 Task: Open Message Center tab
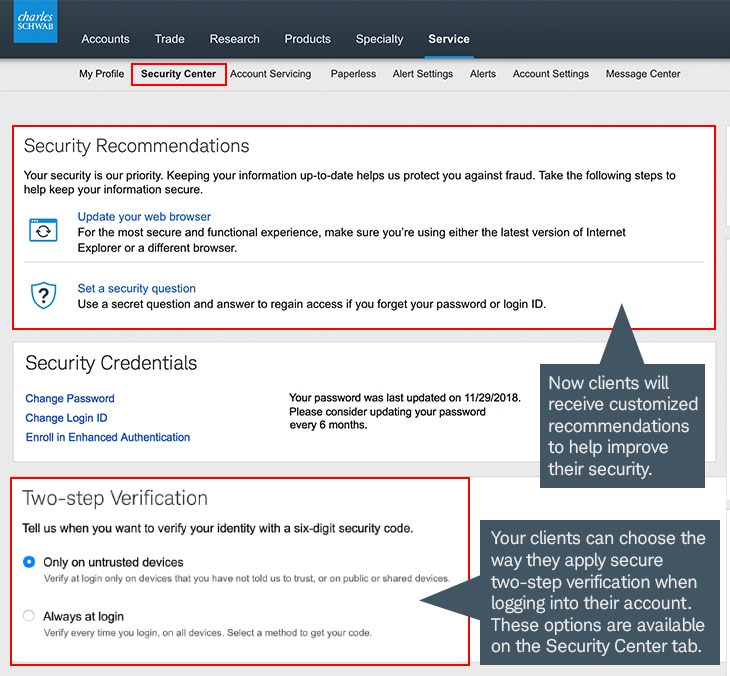(x=643, y=74)
